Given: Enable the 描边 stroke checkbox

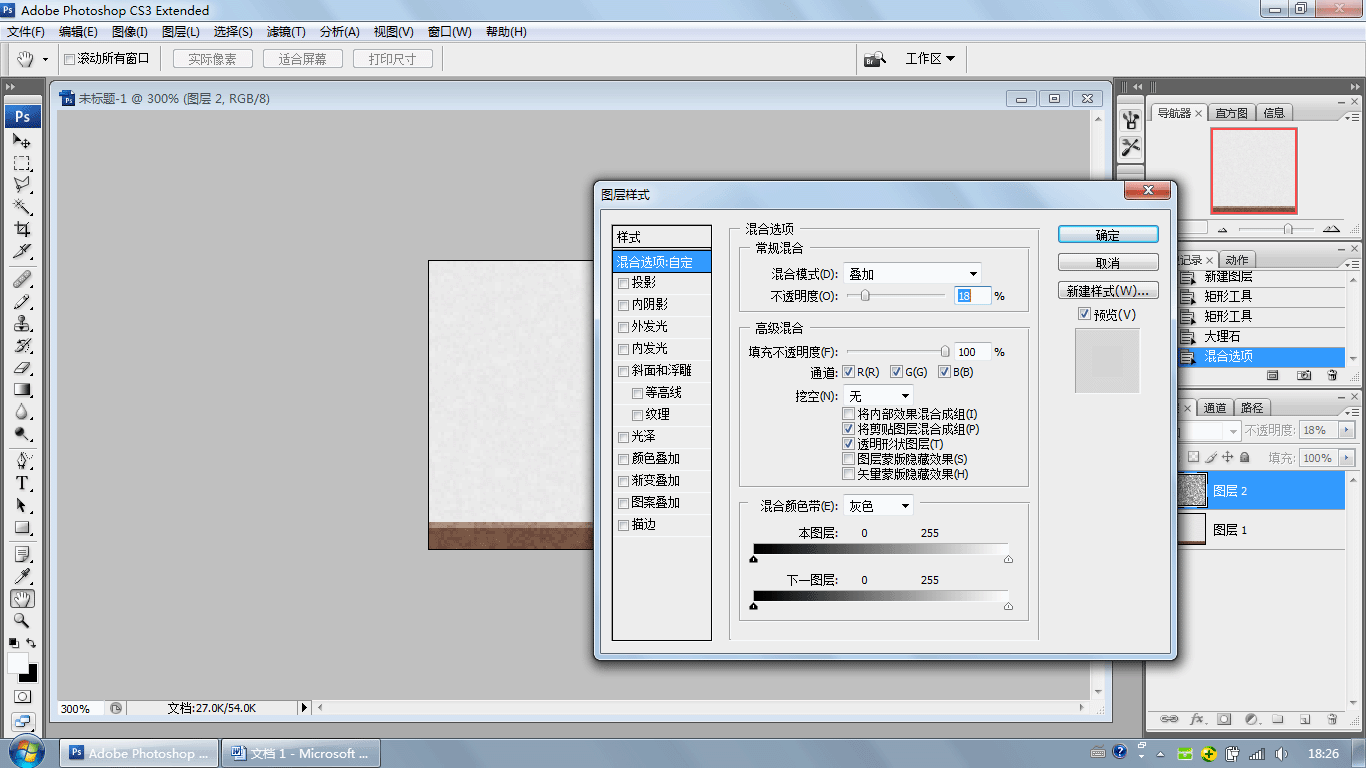Looking at the screenshot, I should click(624, 525).
